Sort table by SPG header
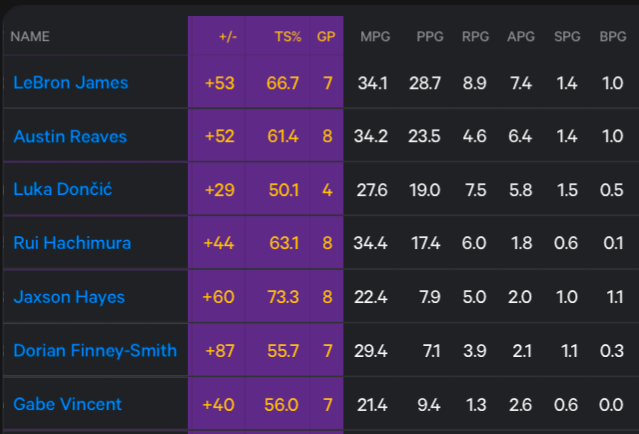Image resolution: width=639 pixels, height=434 pixels. tap(567, 37)
